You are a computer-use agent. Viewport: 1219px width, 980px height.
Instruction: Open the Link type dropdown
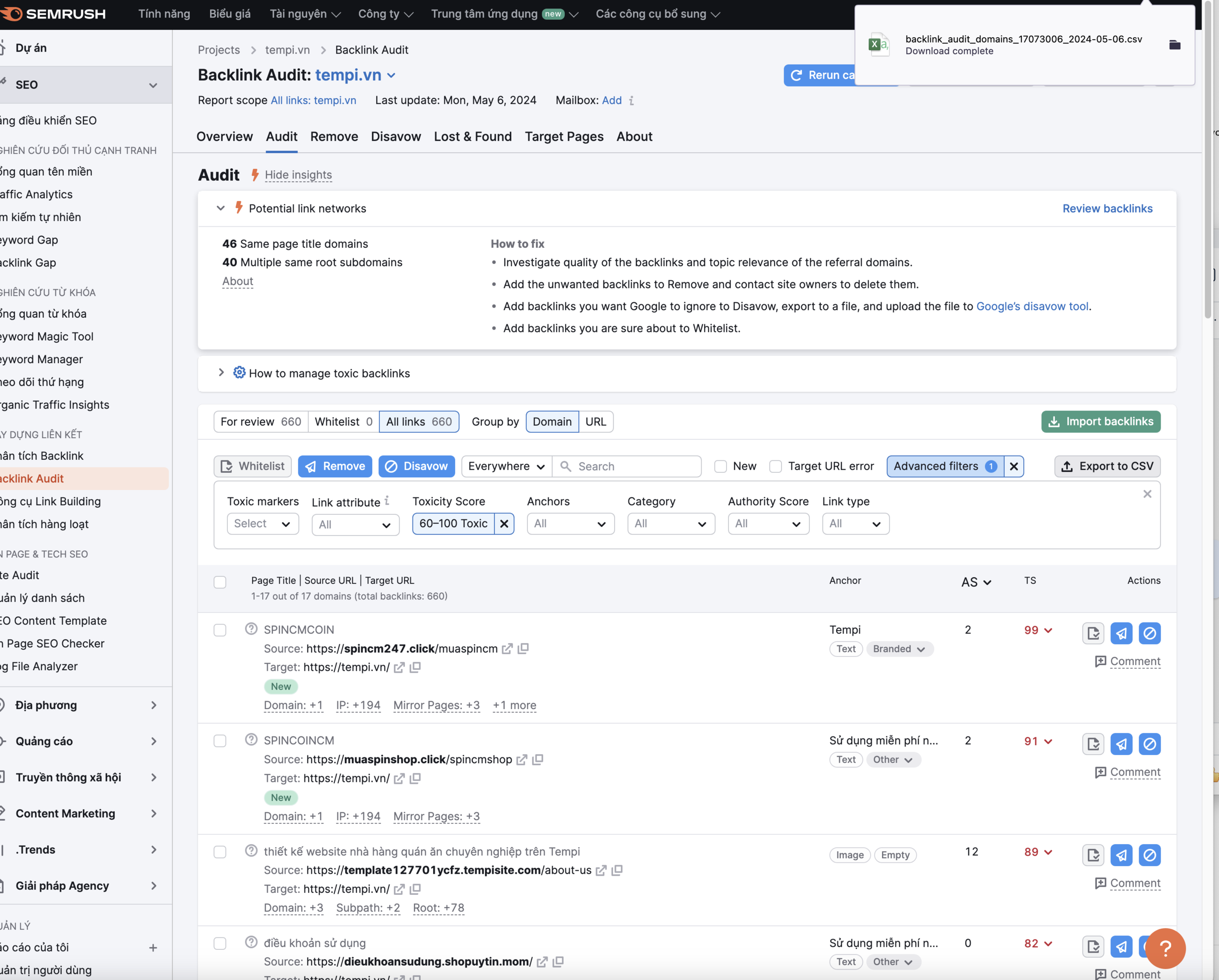[x=855, y=524]
